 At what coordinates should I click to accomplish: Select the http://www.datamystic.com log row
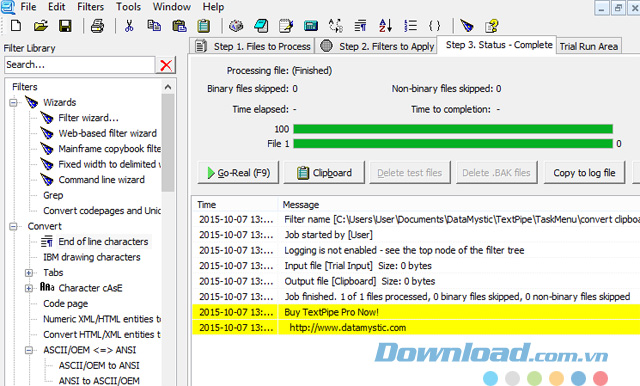416,328
